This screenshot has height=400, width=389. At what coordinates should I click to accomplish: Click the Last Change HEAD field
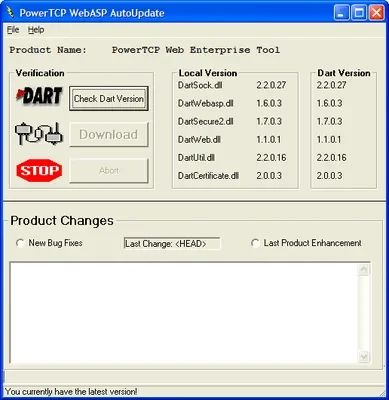(x=172, y=244)
